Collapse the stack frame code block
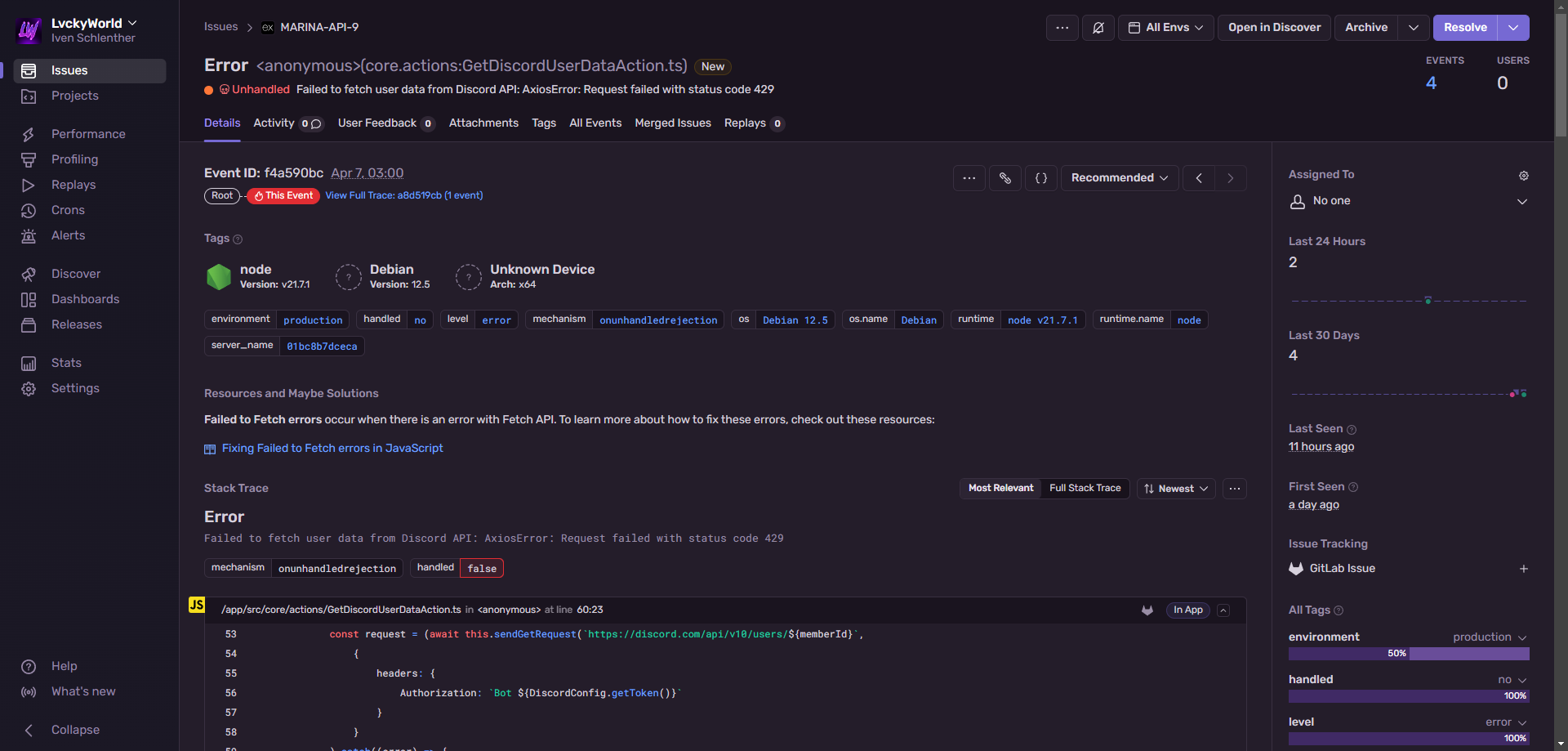Screen dimensions: 1568x751 click(1223, 610)
